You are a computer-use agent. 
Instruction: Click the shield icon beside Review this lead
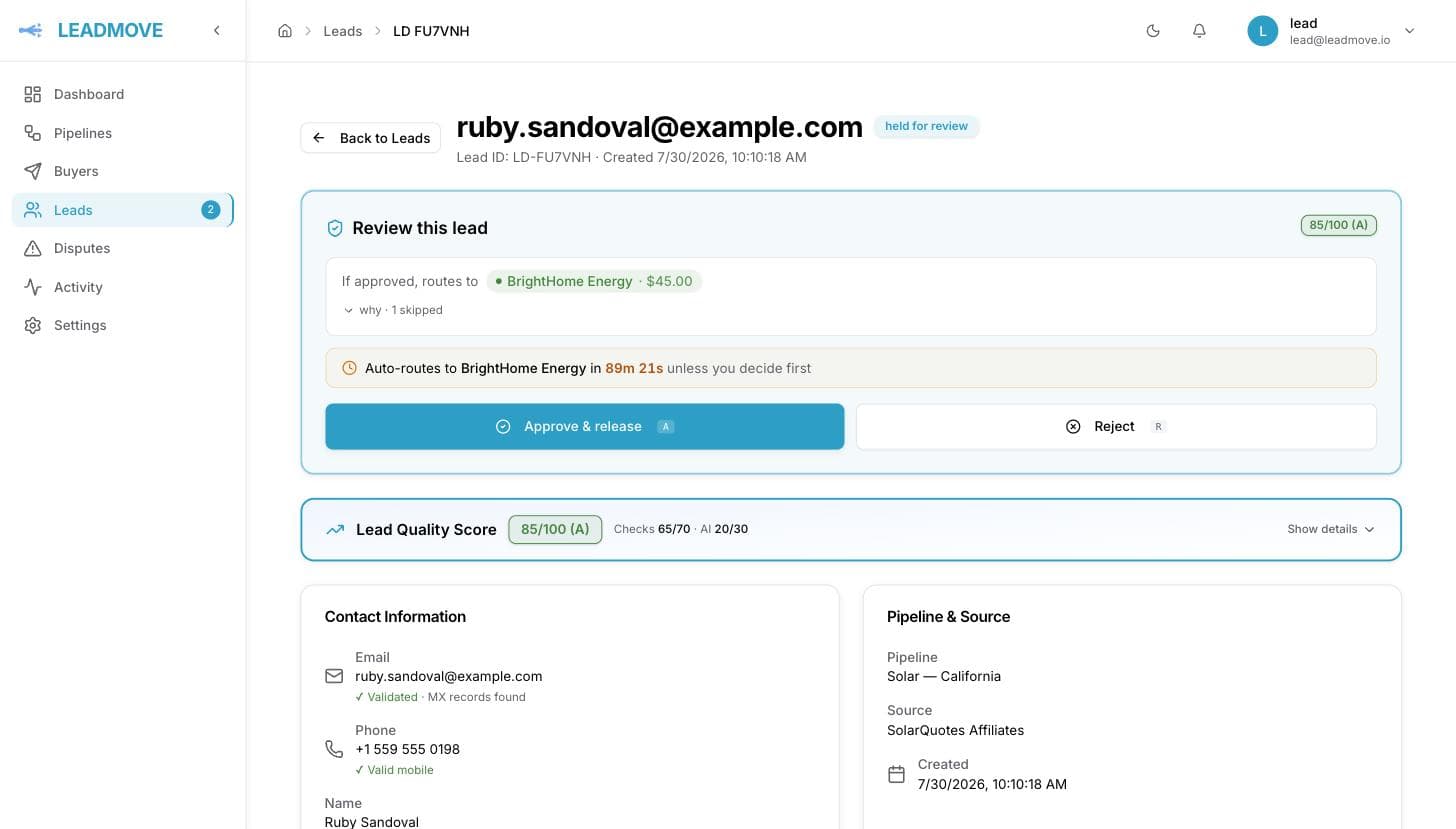click(335, 228)
